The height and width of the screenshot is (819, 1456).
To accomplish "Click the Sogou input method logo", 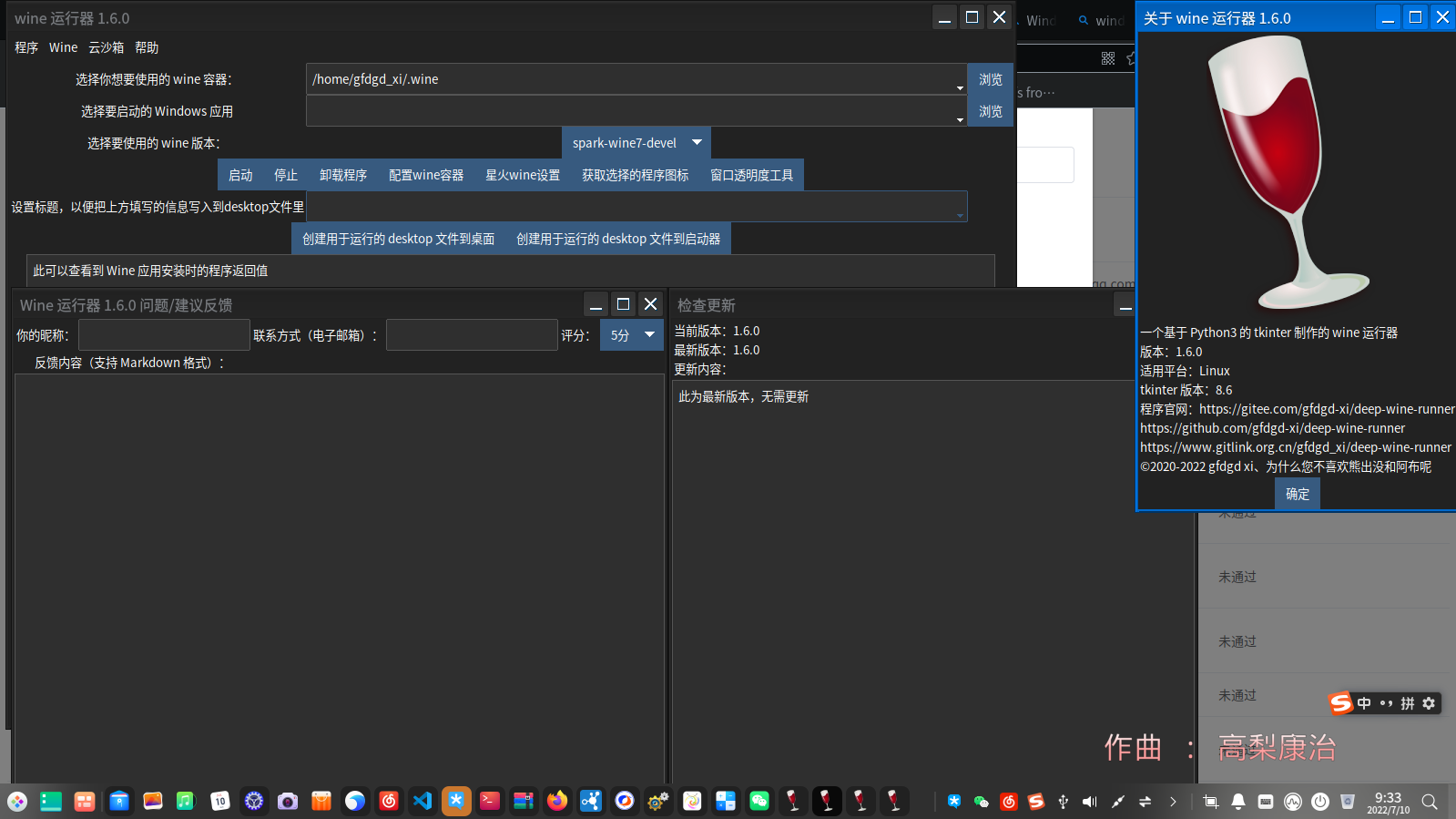I will click(1340, 703).
